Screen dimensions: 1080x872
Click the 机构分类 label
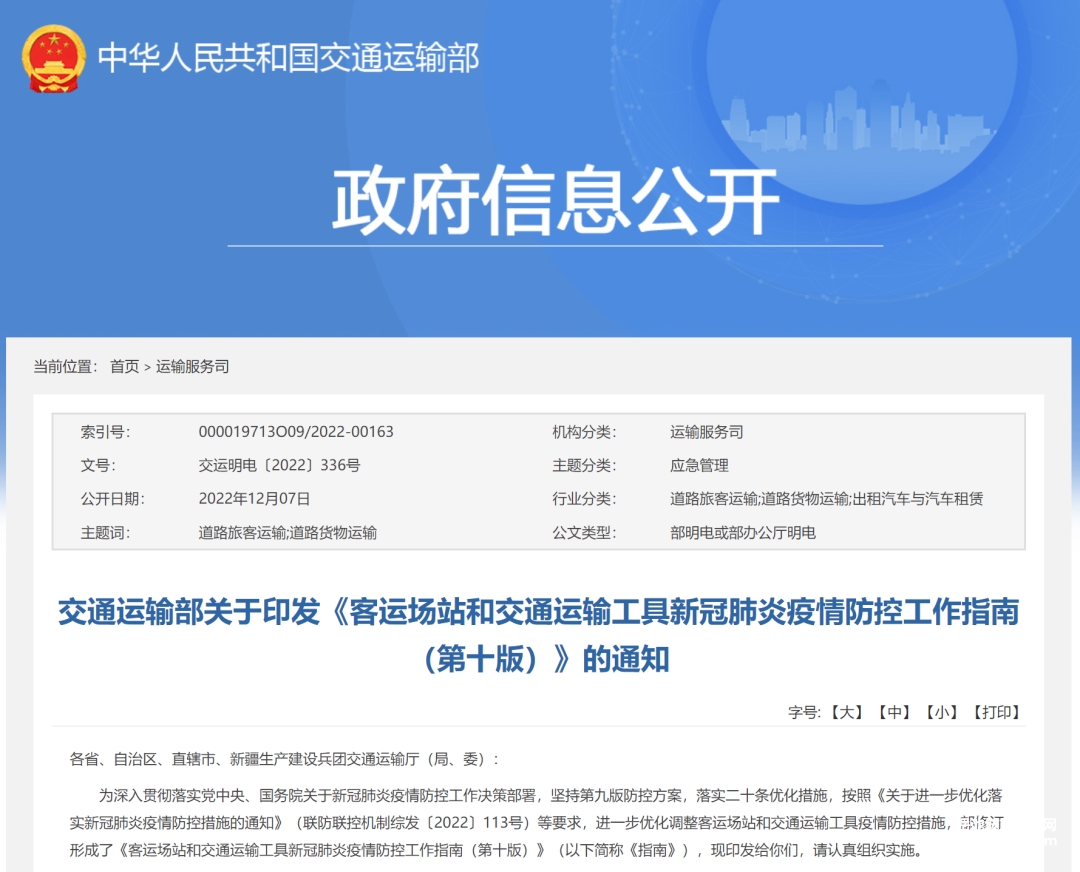[584, 432]
